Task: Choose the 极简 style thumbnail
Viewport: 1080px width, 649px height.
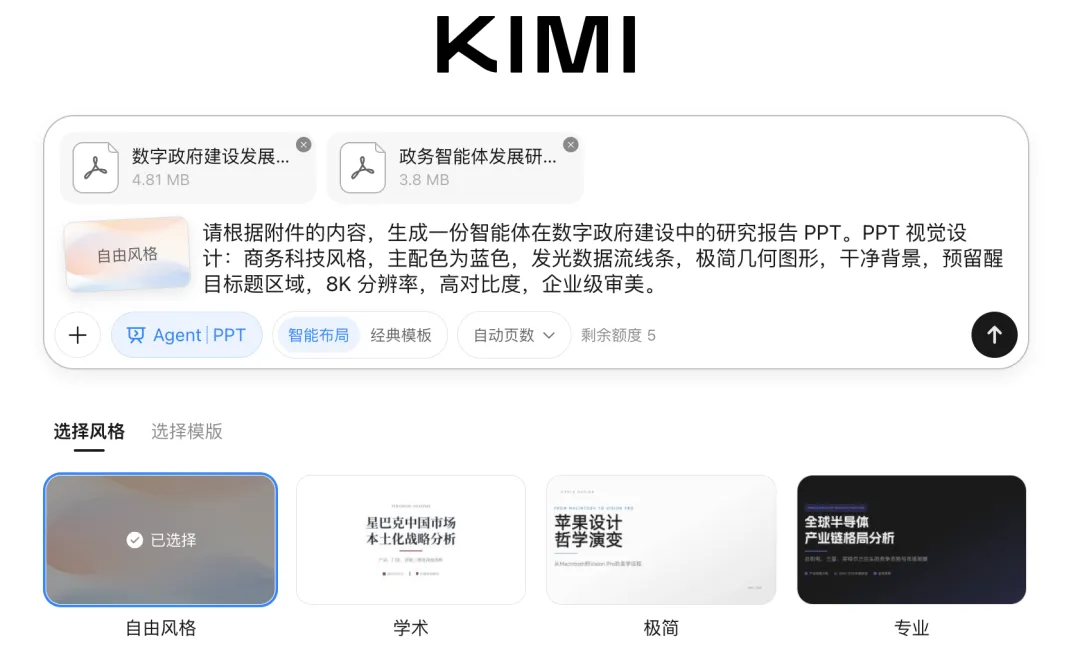Action: click(x=661, y=539)
